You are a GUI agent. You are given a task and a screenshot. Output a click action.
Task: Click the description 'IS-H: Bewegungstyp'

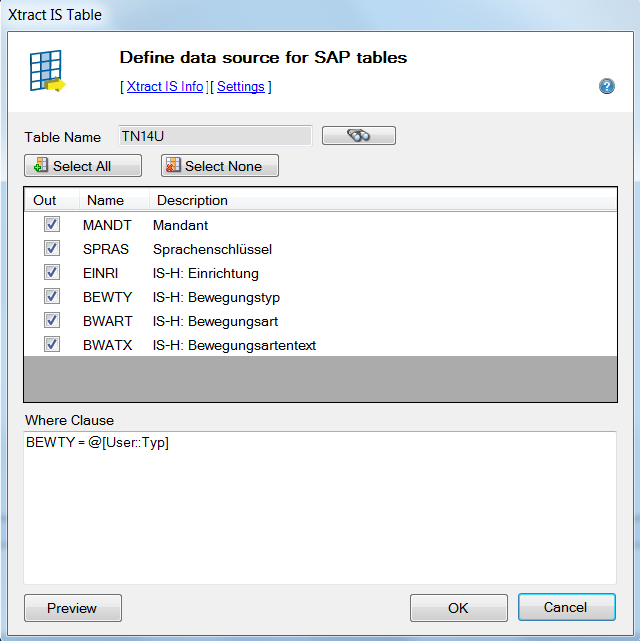click(216, 297)
